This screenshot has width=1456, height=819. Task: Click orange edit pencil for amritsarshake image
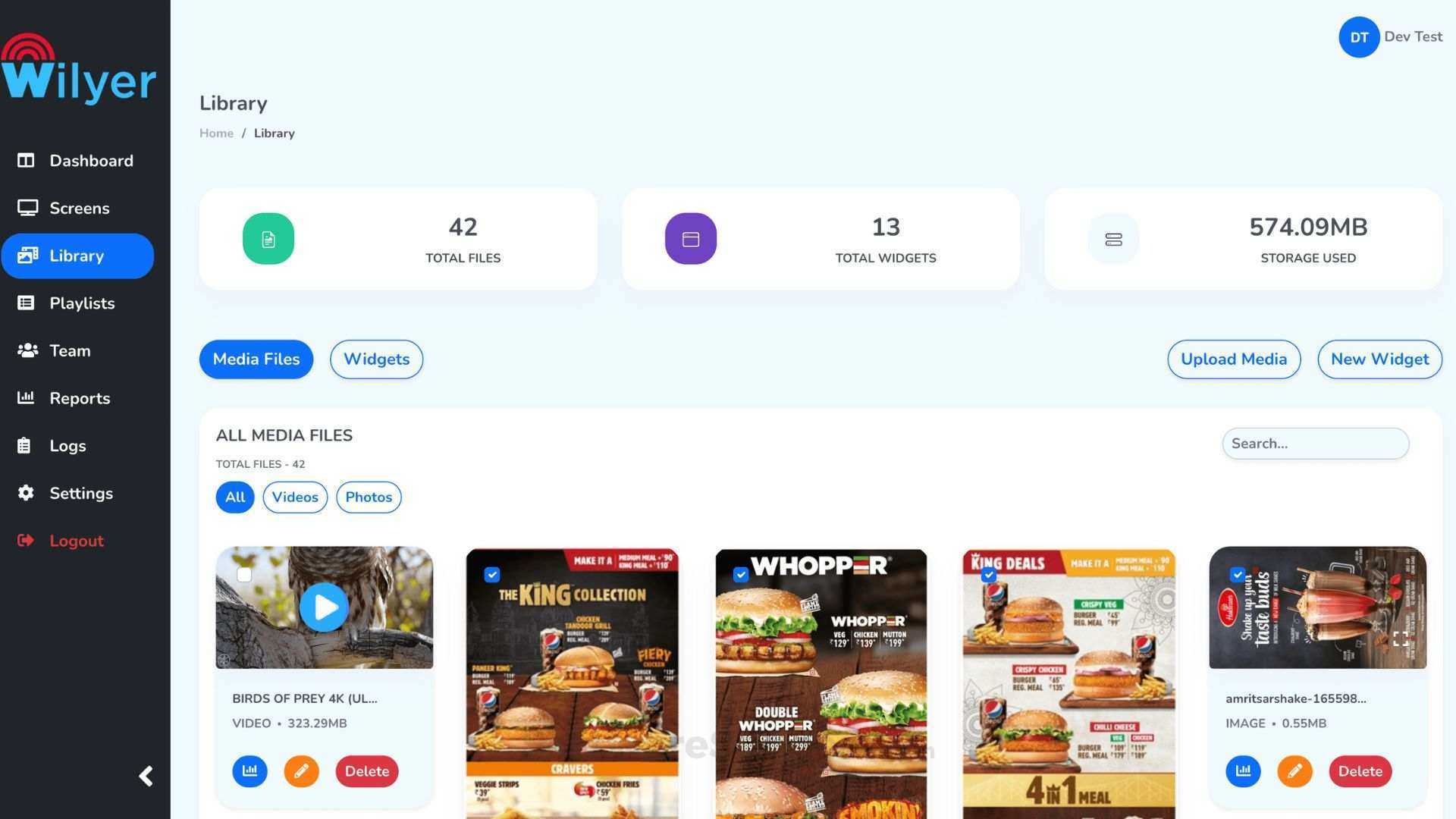pyautogui.click(x=1294, y=771)
